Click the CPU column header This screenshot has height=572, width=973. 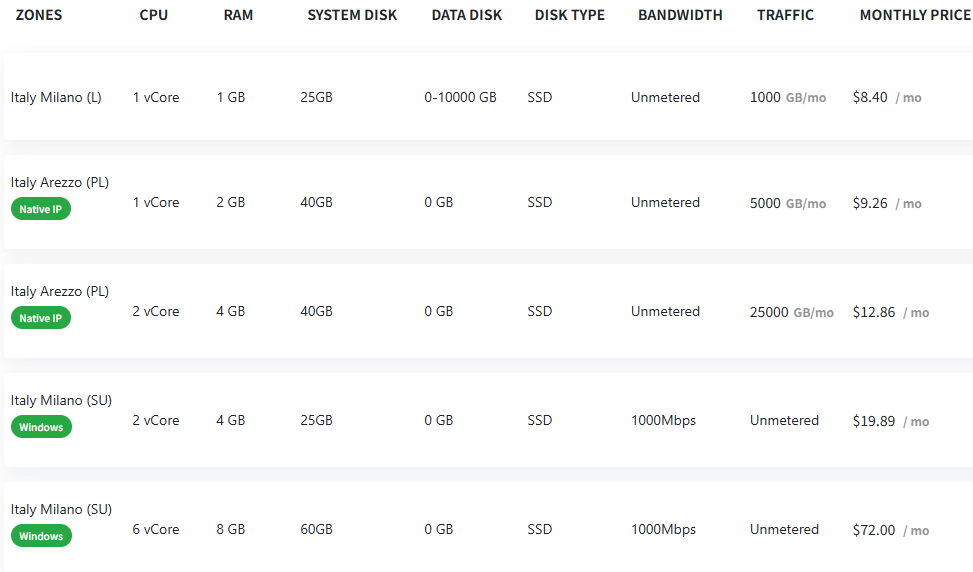153,15
